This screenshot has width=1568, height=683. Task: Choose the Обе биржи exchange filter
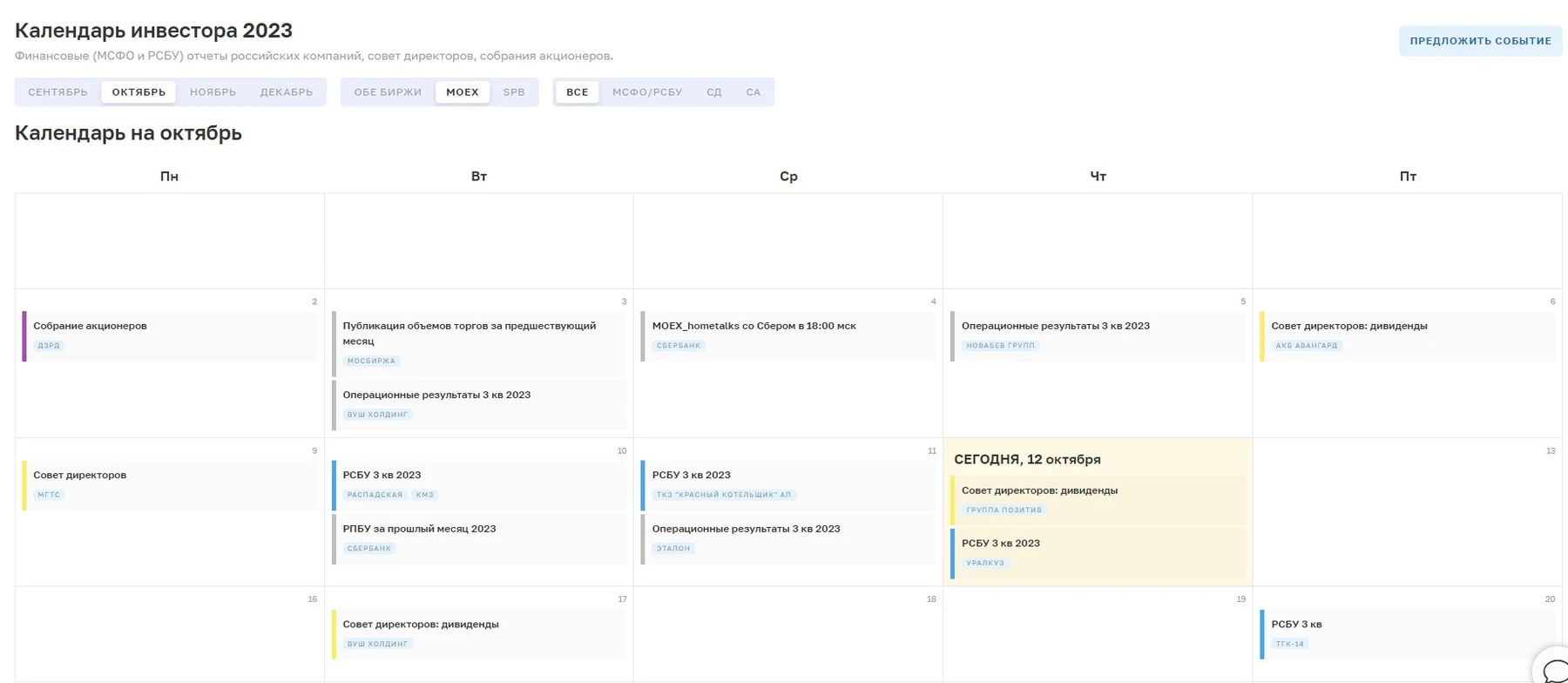(388, 92)
